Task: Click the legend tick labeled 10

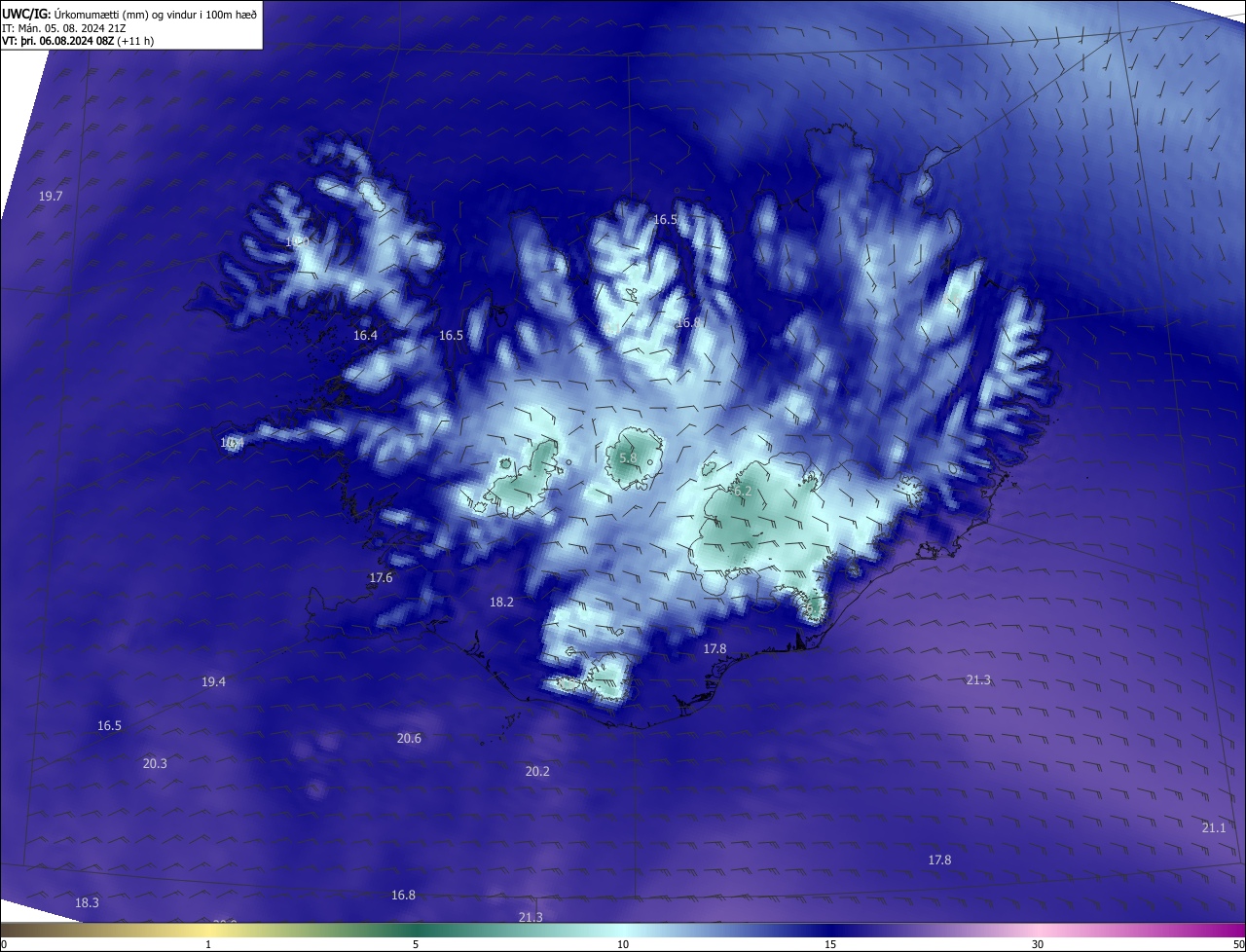Action: pos(623,945)
